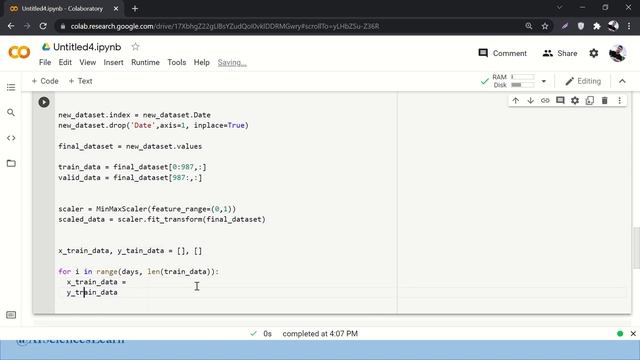Viewport: 640px width, 360px height.
Task: Open the Comment panel
Action: click(502, 53)
